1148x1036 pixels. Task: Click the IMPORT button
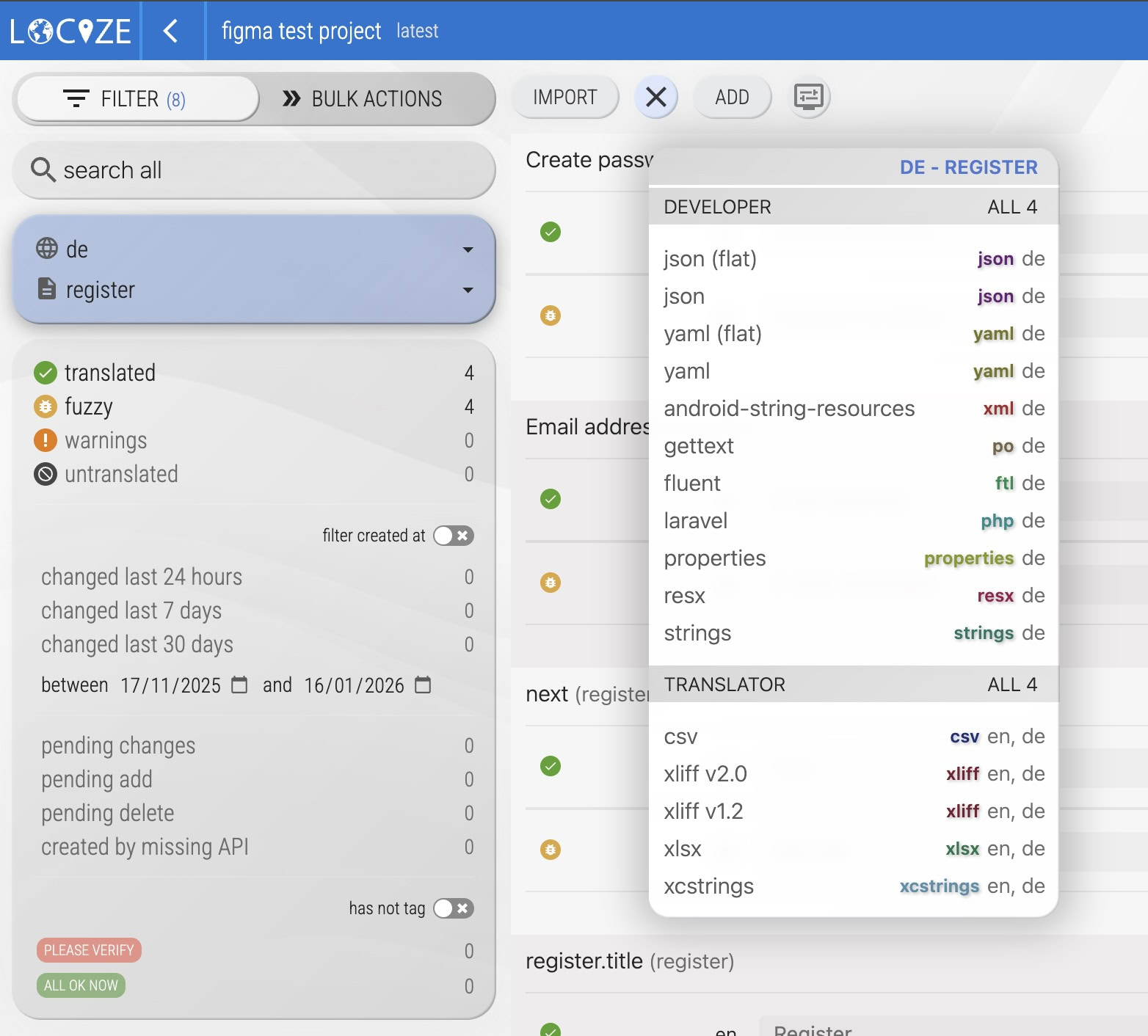[564, 97]
